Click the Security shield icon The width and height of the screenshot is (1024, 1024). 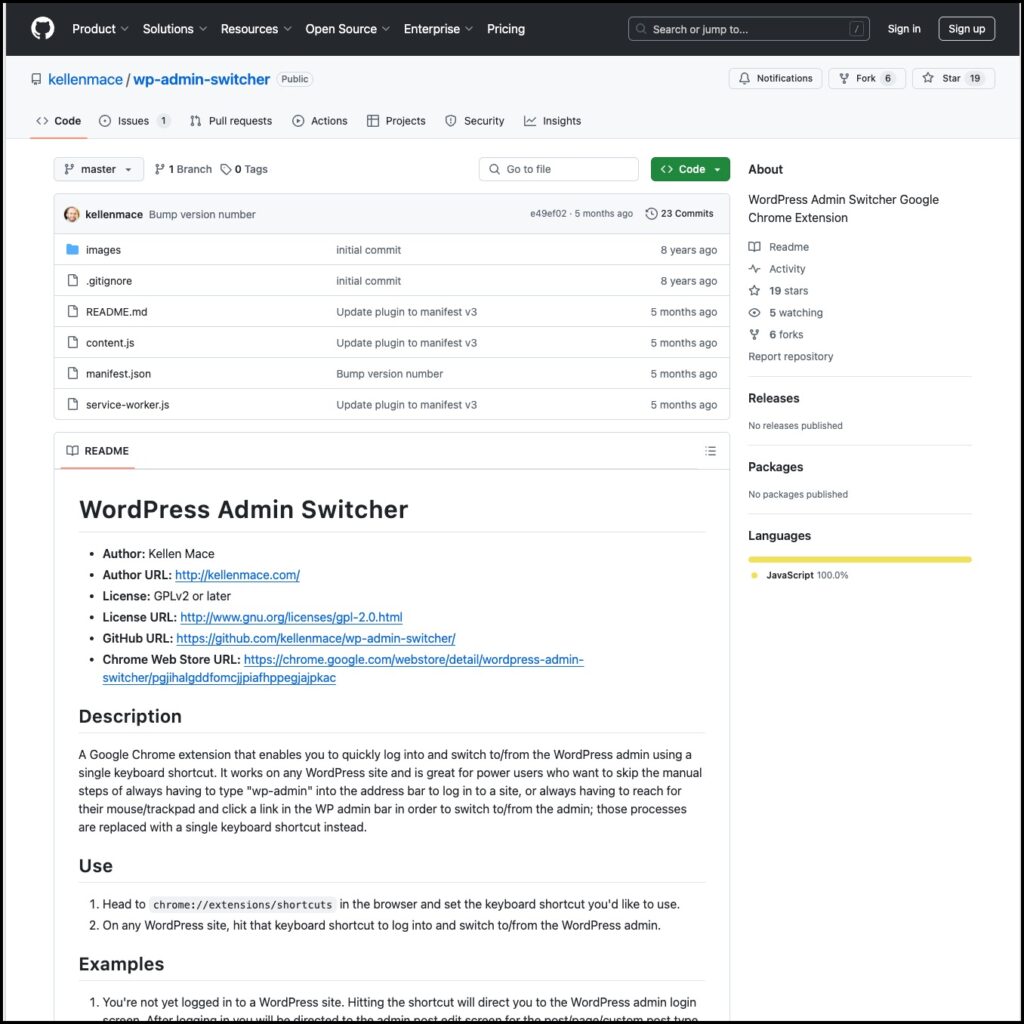450,121
